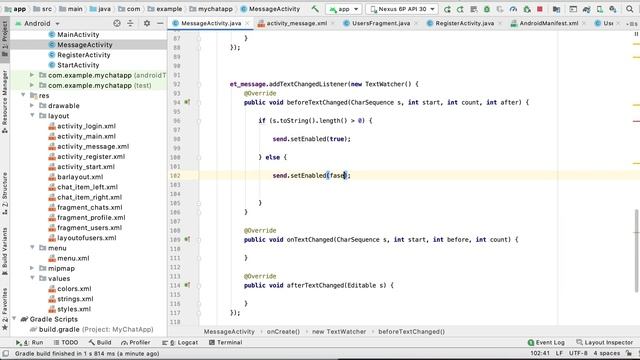Expand com.example.mychatapp (test) package
Screen dimensions: 640x360
click(x=32, y=85)
